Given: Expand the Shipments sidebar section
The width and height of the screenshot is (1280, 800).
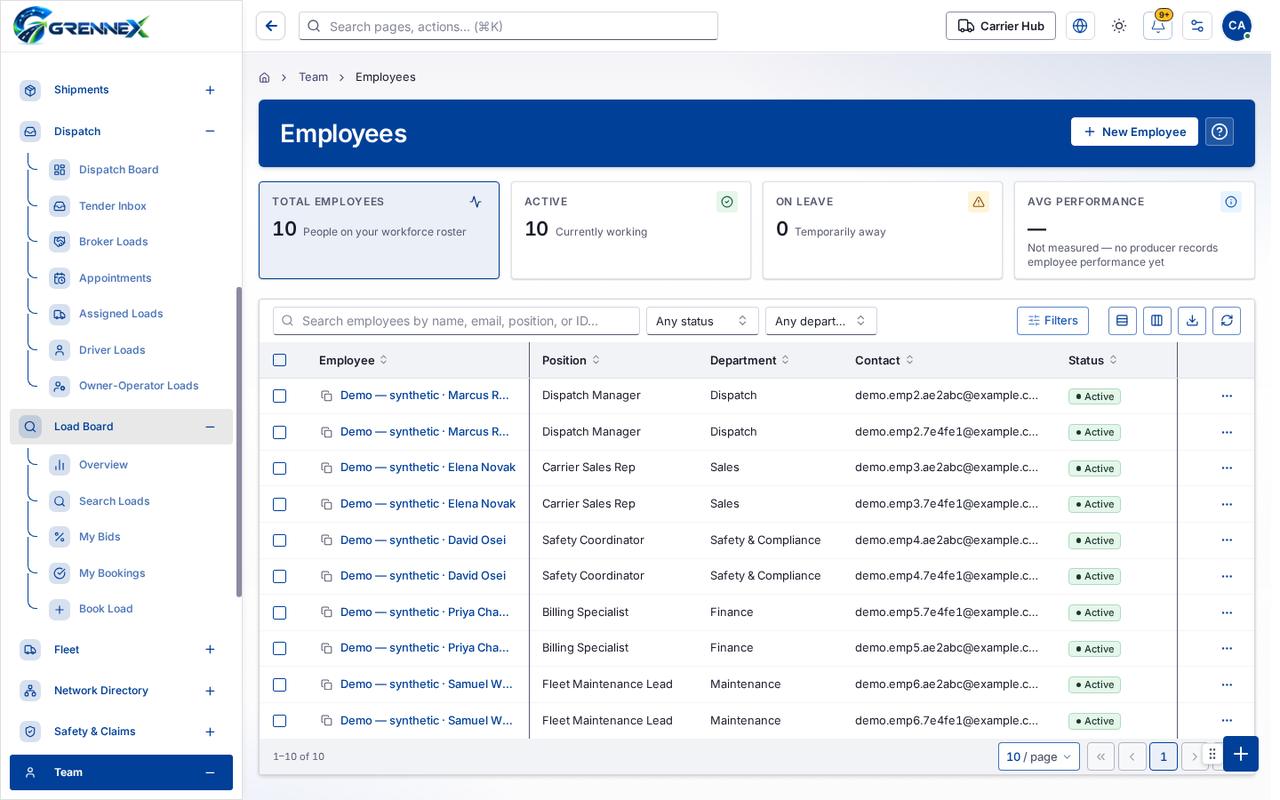Looking at the screenshot, I should click(x=210, y=90).
